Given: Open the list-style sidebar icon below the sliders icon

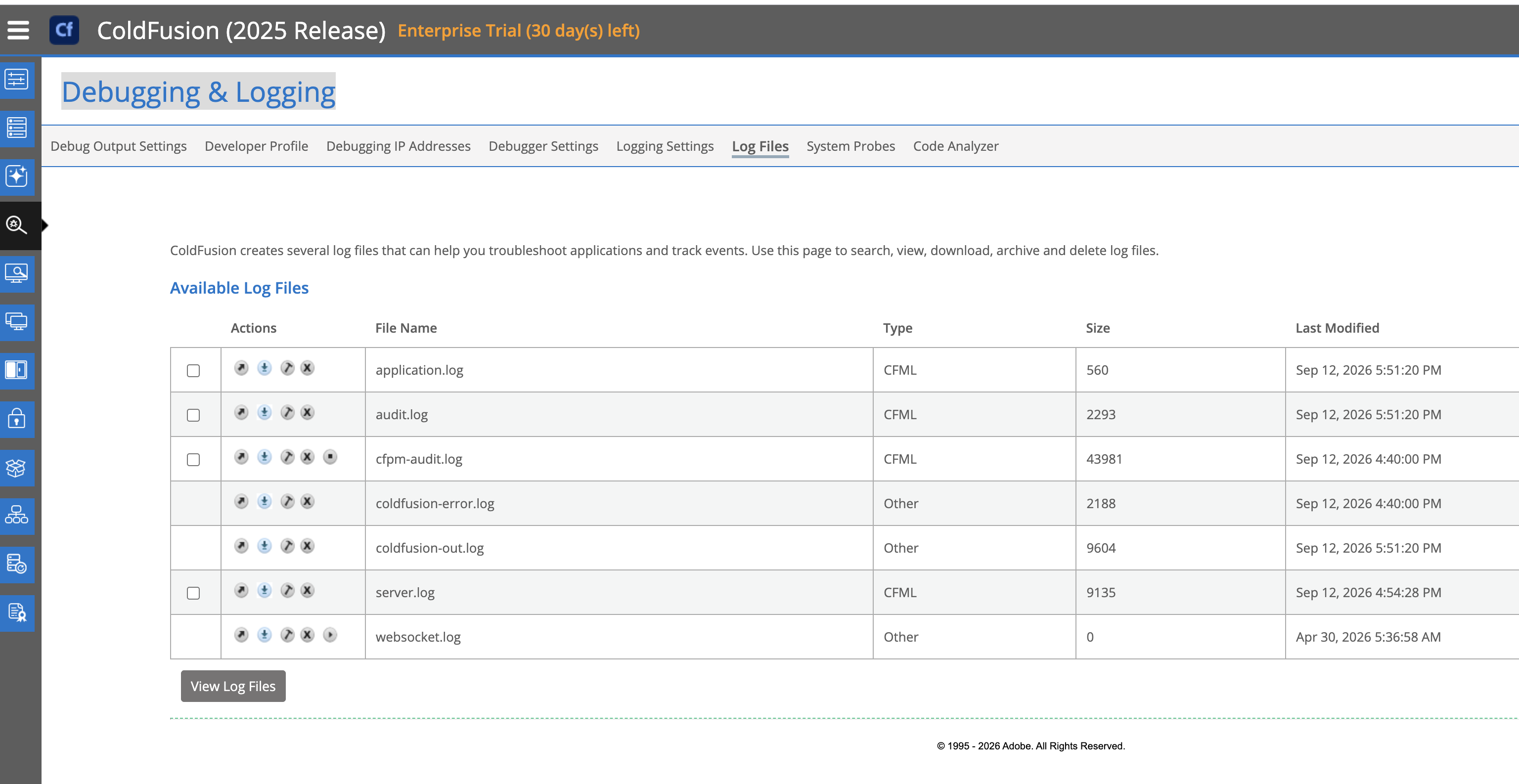Looking at the screenshot, I should [x=16, y=128].
